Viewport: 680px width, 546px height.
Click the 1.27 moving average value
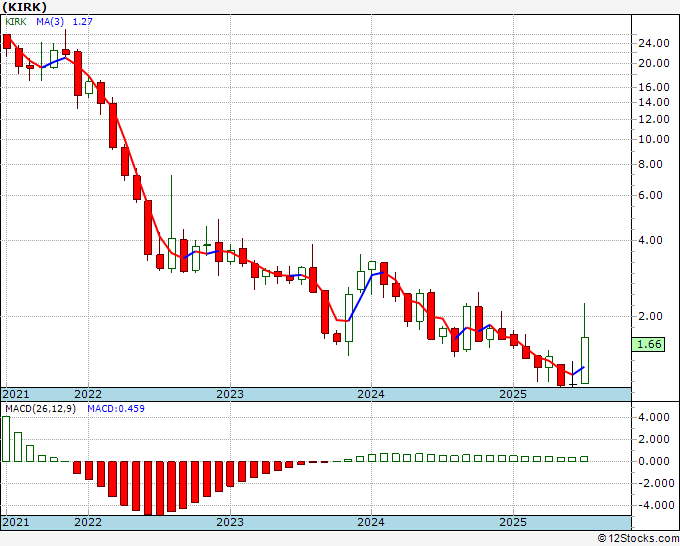click(82, 21)
